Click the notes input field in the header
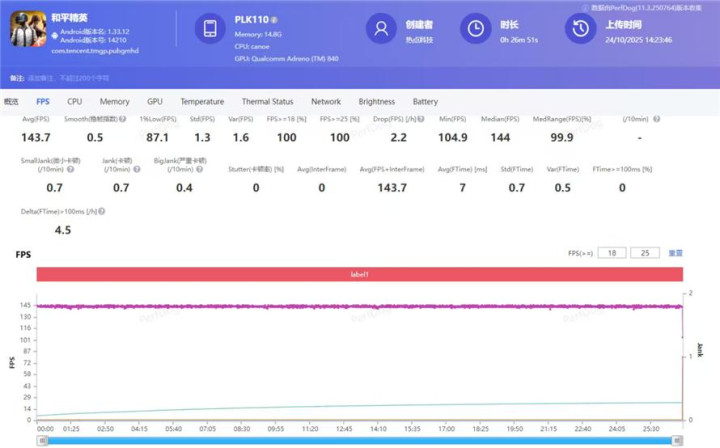The width and height of the screenshot is (720, 448). tap(68, 78)
